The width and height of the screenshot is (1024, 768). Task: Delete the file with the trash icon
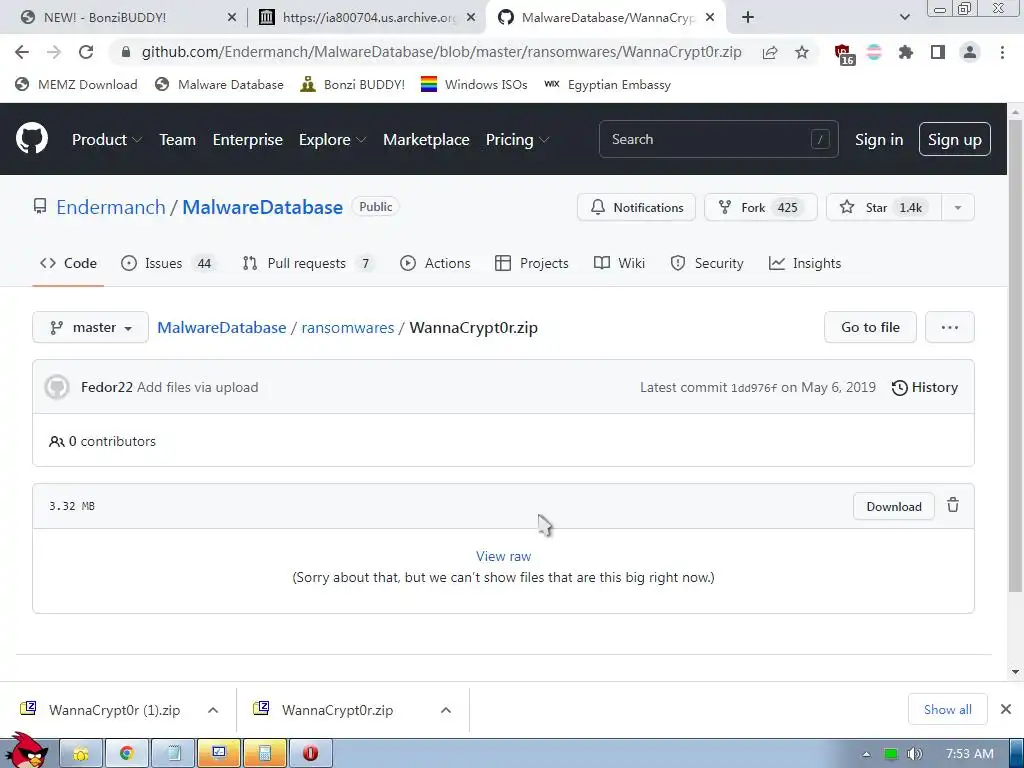953,505
